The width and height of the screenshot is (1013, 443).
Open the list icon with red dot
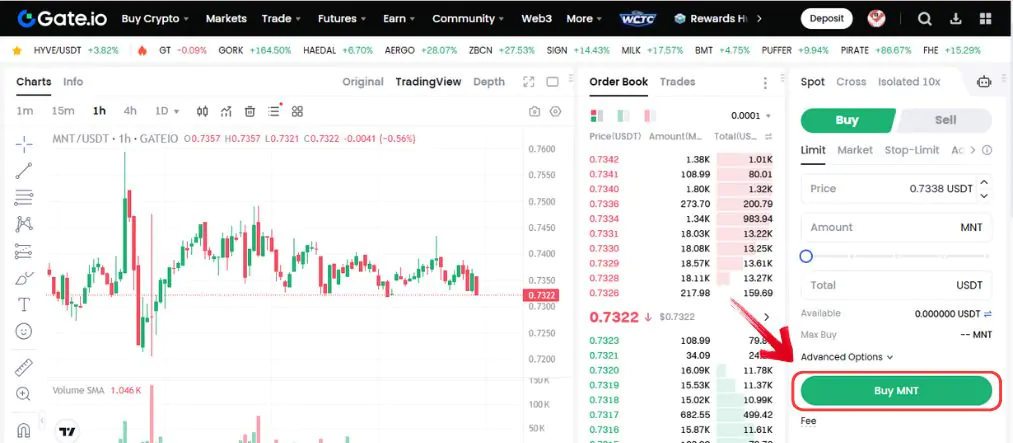pos(275,110)
